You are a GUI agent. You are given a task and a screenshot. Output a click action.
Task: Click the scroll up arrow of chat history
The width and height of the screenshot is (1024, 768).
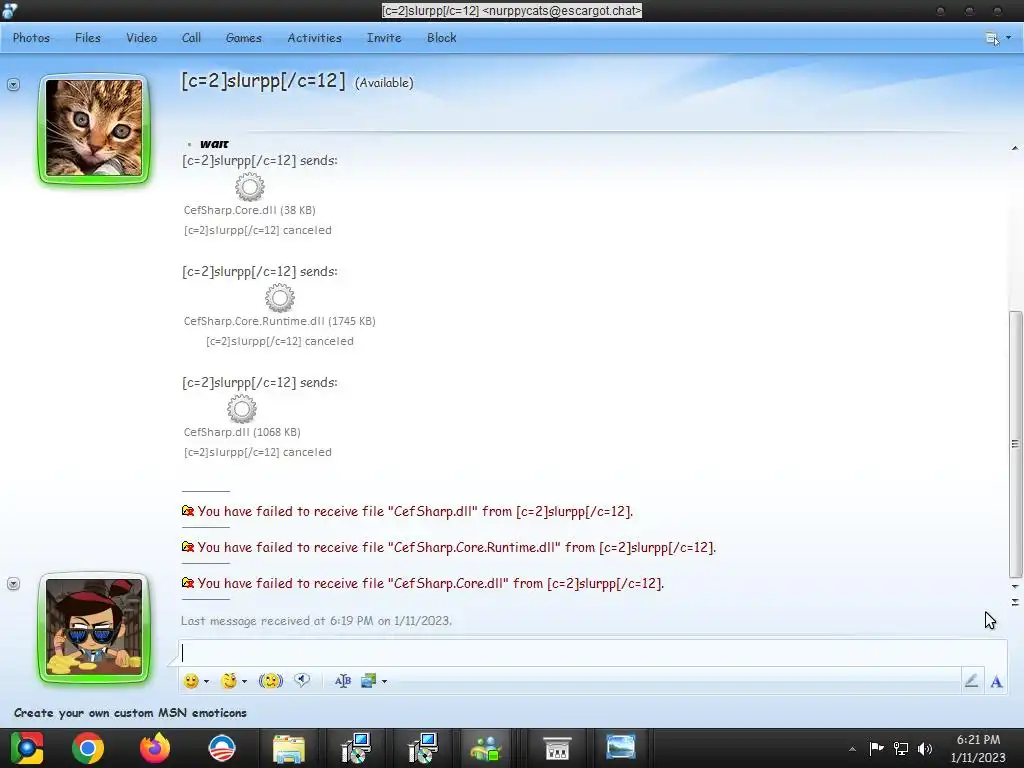point(1015,148)
